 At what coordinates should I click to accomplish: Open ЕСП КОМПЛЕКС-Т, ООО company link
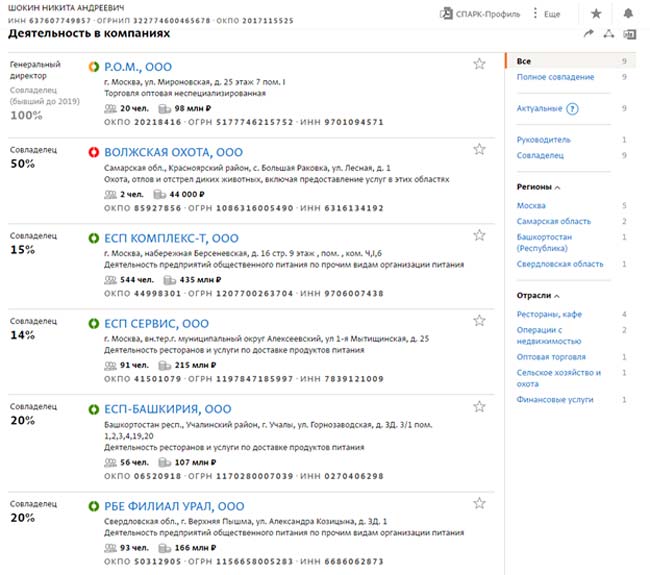(x=171, y=239)
